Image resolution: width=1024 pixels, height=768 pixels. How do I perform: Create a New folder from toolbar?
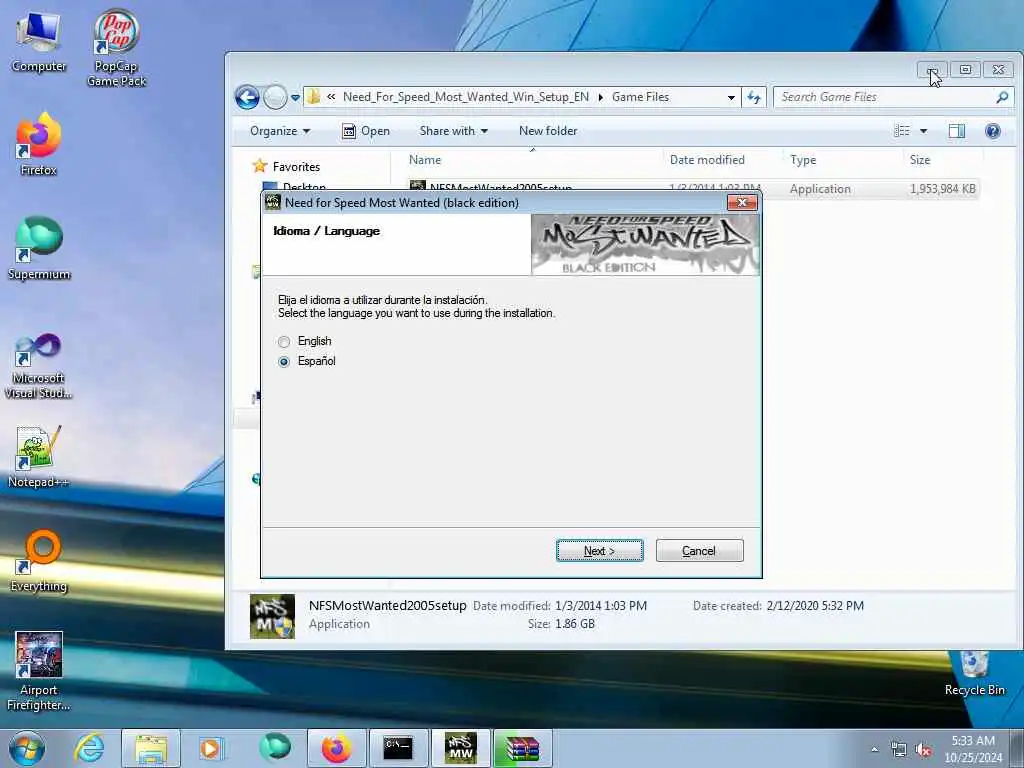[548, 131]
